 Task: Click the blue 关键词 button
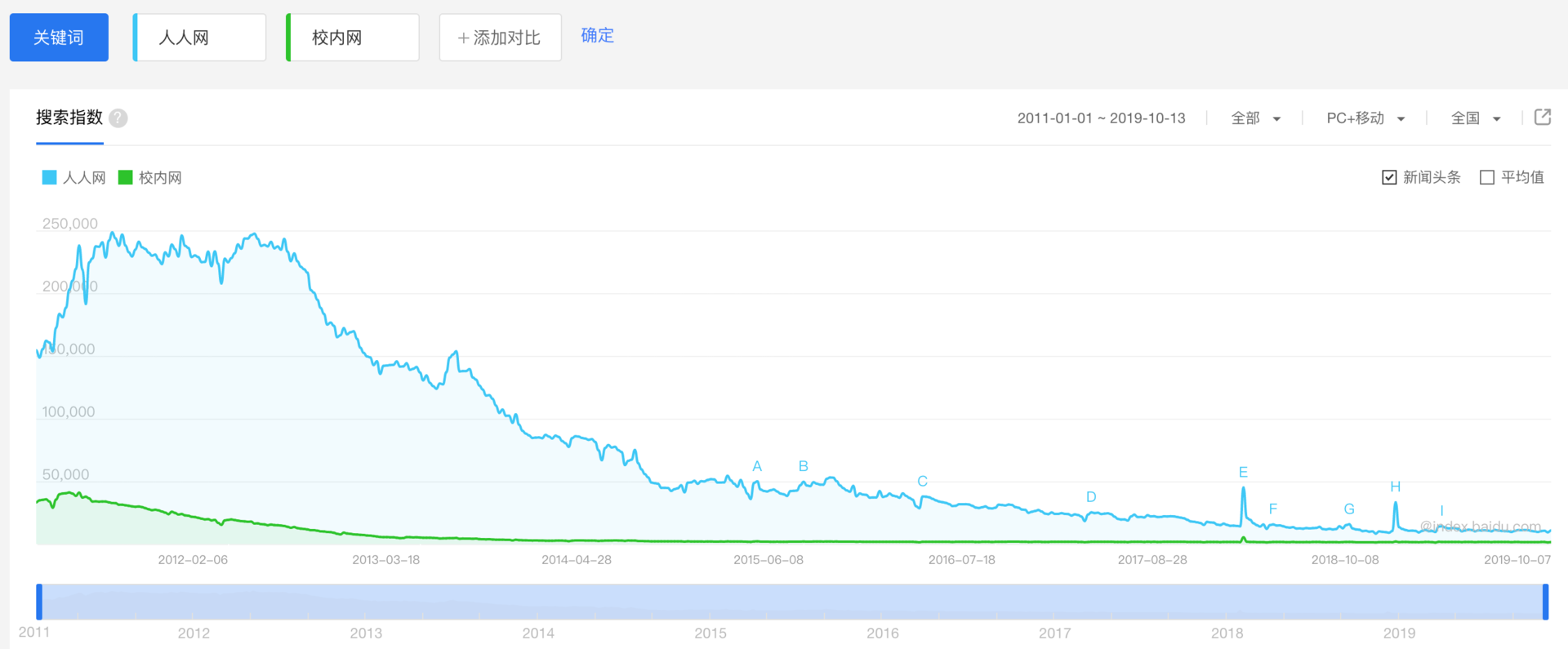tap(59, 38)
